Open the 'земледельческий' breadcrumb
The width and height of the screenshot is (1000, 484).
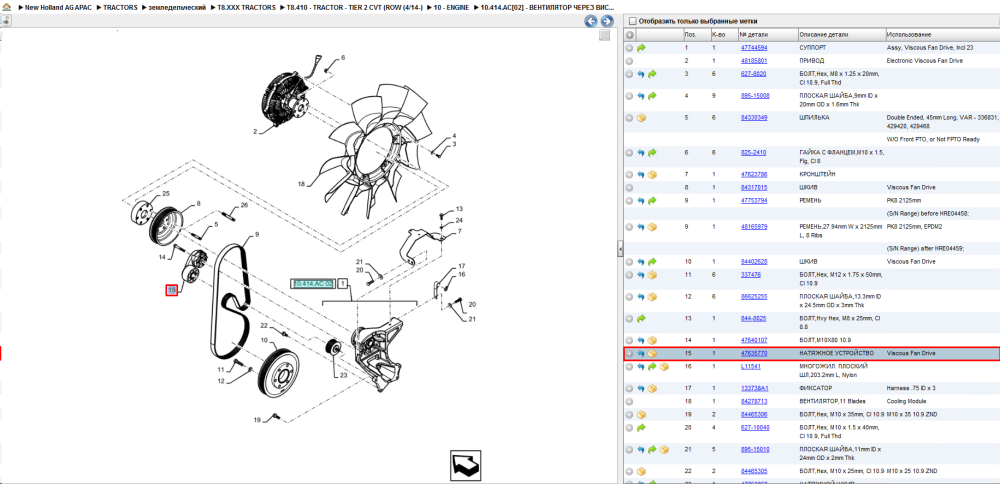[177, 7]
